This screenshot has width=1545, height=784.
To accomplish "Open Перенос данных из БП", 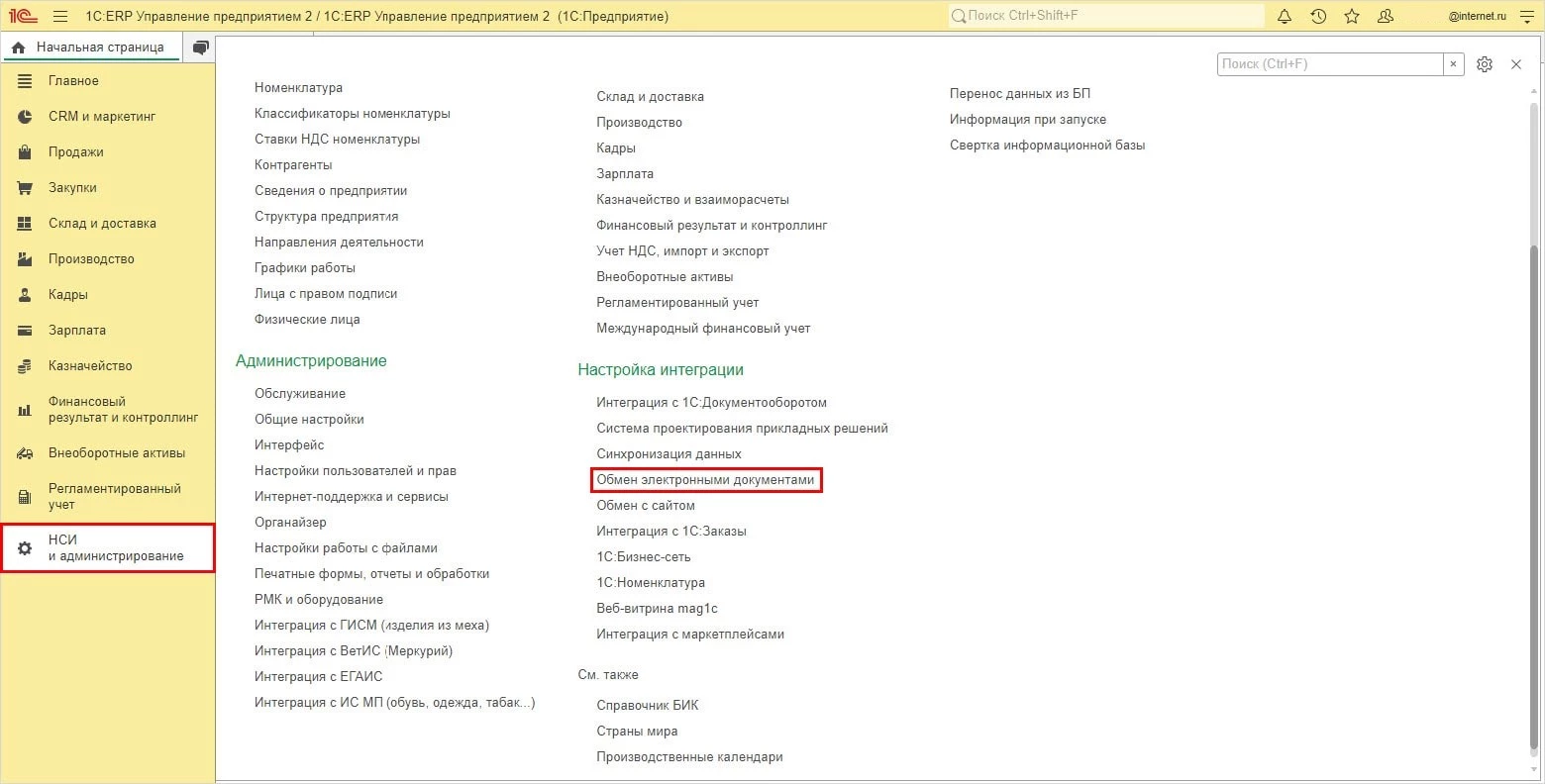I will 1020,94.
